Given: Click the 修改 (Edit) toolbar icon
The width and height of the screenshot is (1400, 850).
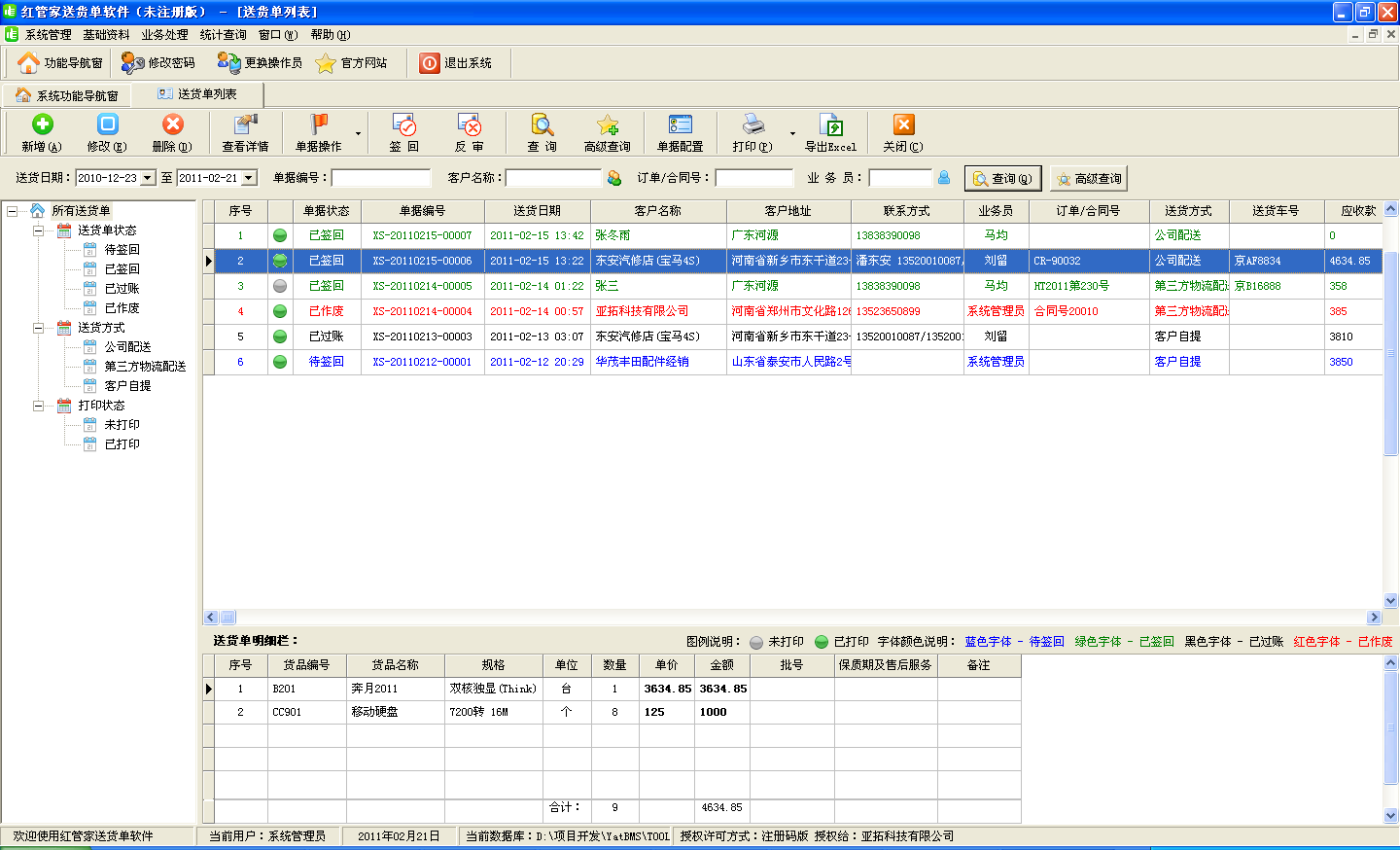Looking at the screenshot, I should click(x=107, y=124).
